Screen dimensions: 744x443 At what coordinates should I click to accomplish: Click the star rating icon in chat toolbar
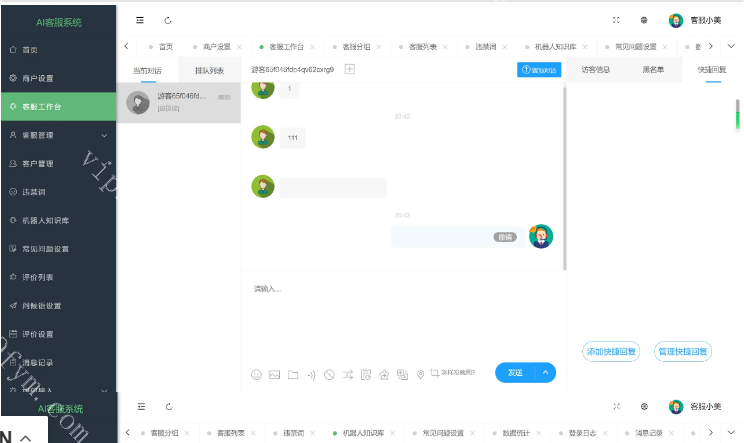click(384, 375)
